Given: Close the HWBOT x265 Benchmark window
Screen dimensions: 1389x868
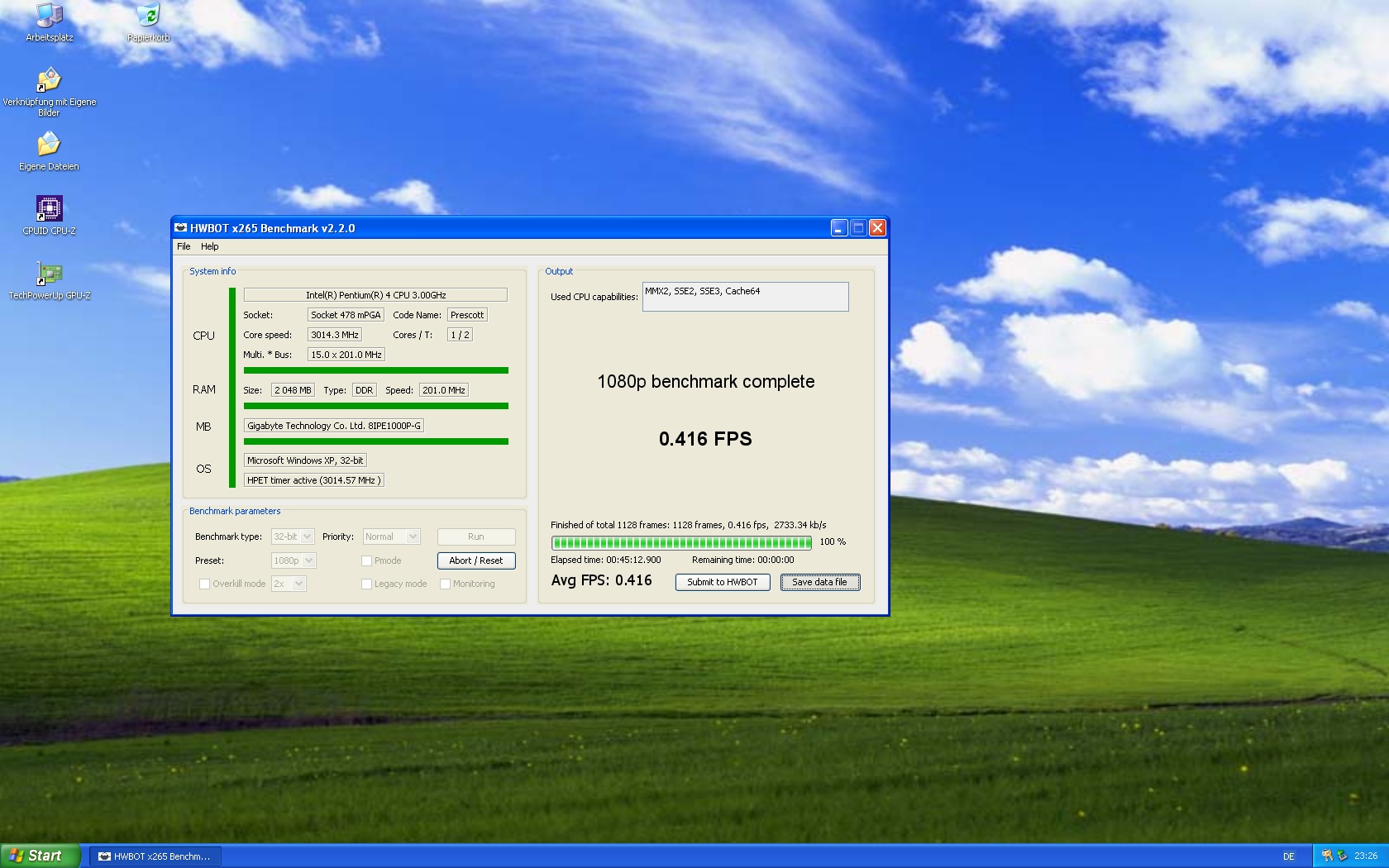Looking at the screenshot, I should pyautogui.click(x=877, y=228).
